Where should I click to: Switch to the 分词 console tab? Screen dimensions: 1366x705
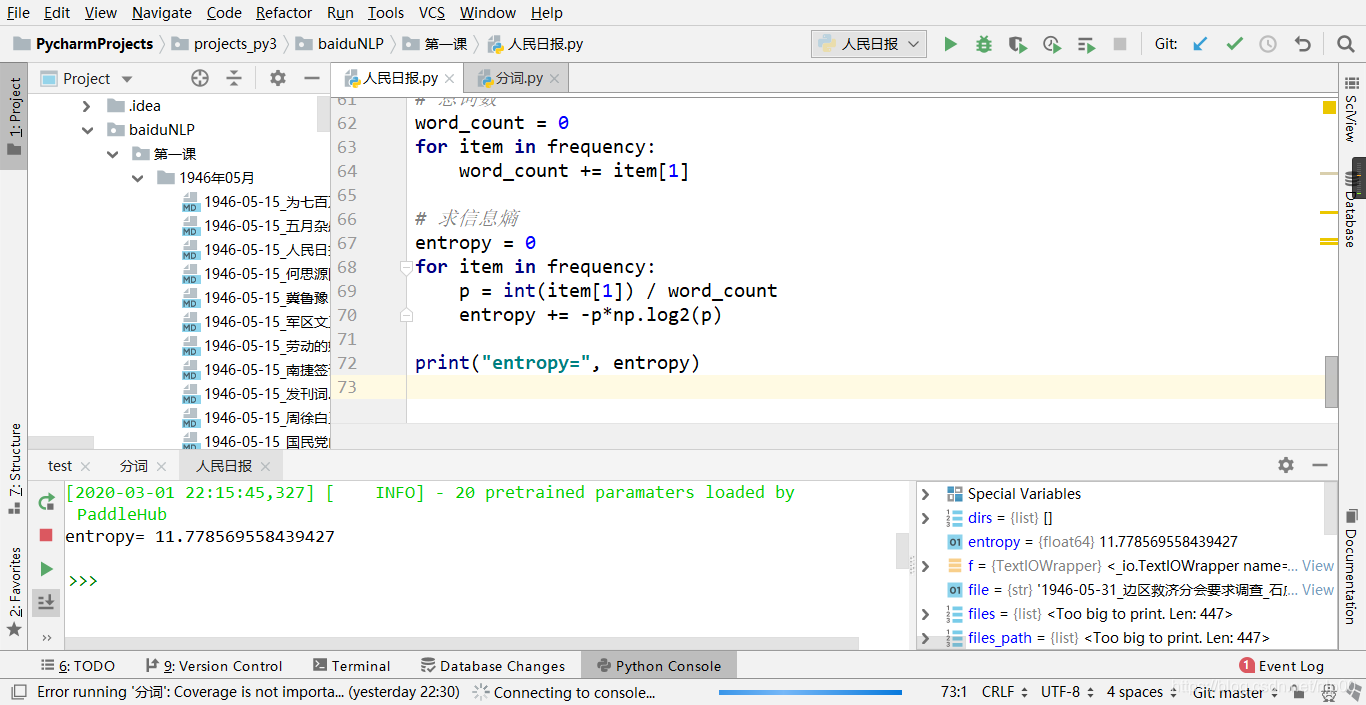coord(134,466)
